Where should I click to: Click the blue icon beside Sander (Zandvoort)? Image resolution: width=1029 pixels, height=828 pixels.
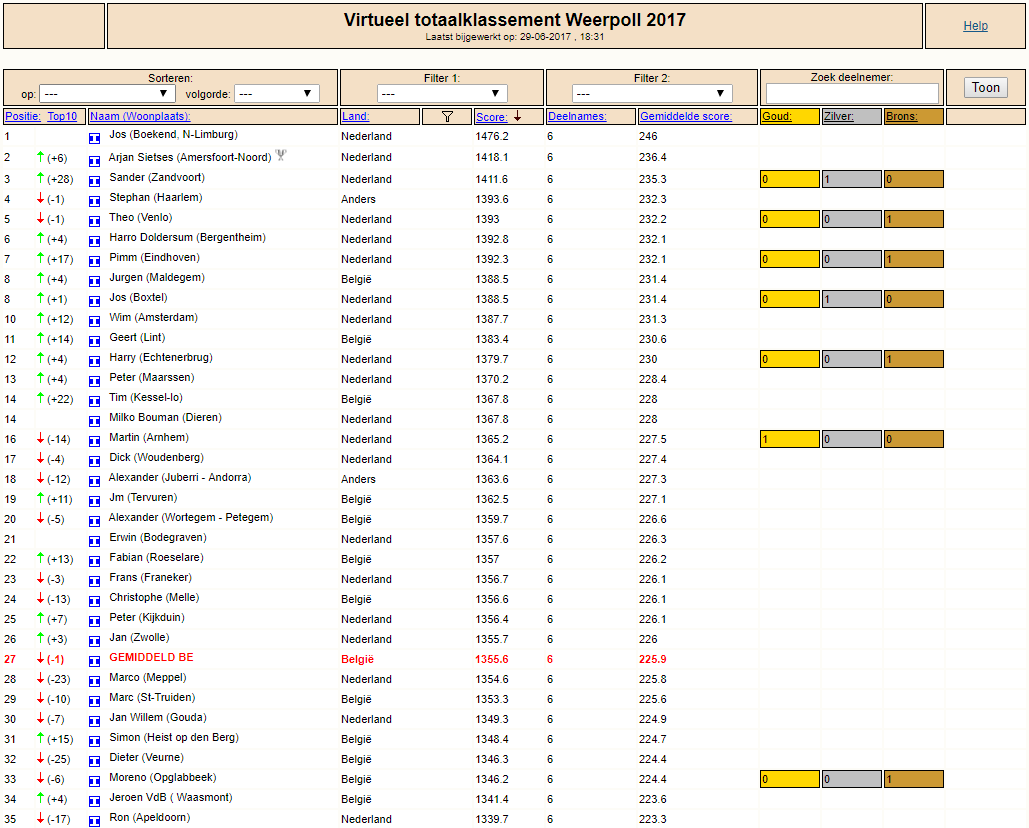[x=94, y=181]
